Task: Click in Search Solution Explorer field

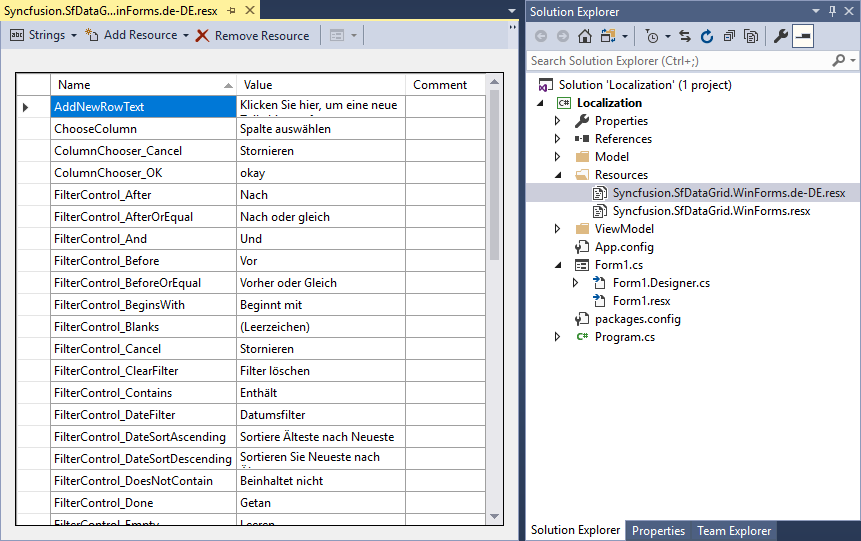Action: [679, 61]
